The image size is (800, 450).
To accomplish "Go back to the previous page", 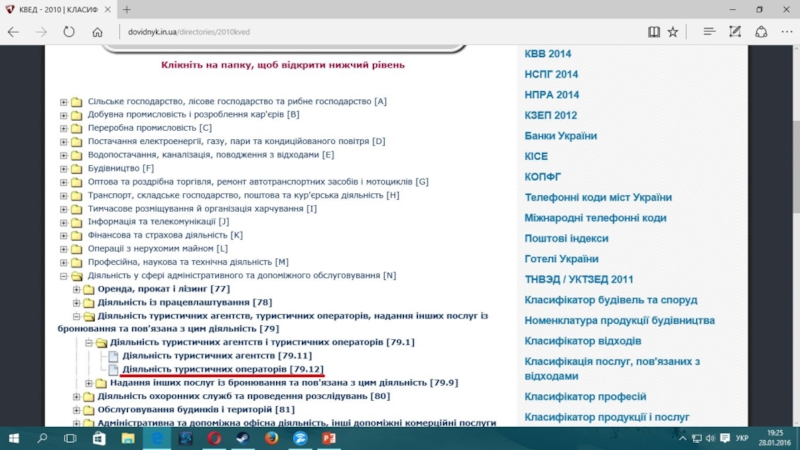I will tap(13, 32).
